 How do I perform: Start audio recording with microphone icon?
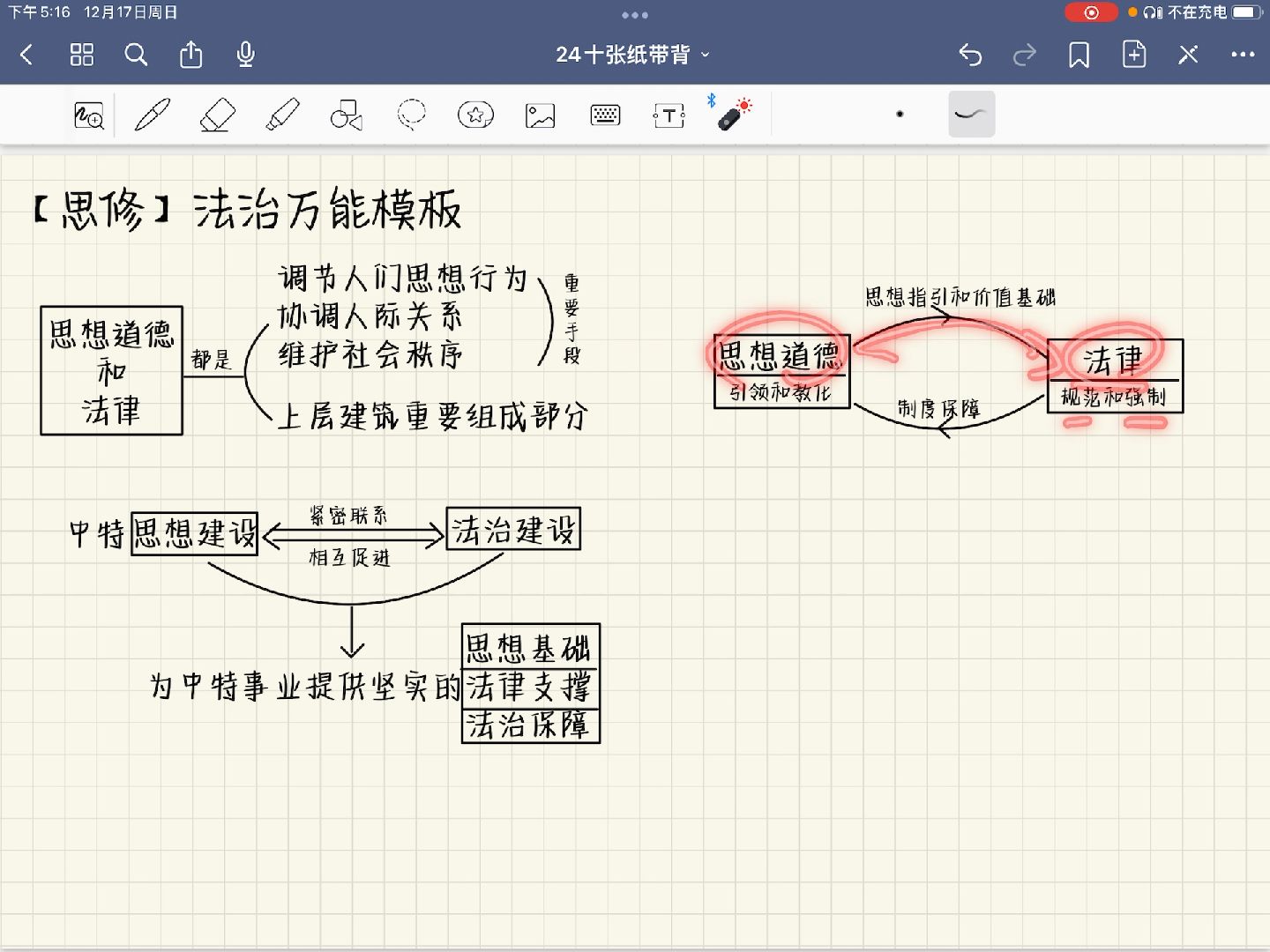click(246, 55)
